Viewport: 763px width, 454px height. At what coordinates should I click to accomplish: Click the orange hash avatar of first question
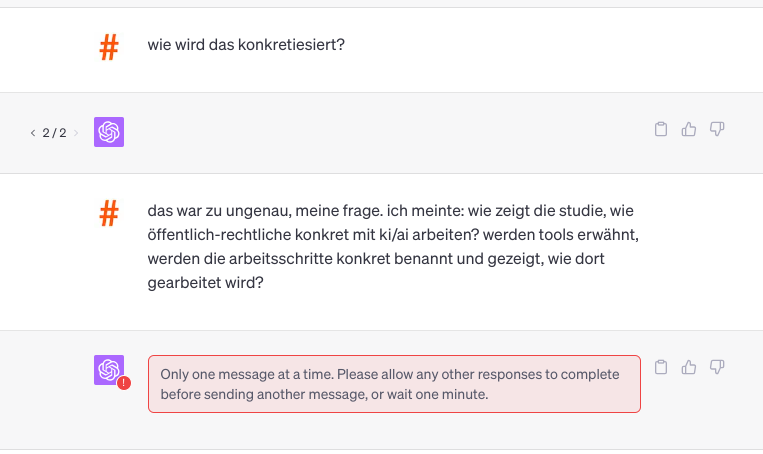(109, 46)
